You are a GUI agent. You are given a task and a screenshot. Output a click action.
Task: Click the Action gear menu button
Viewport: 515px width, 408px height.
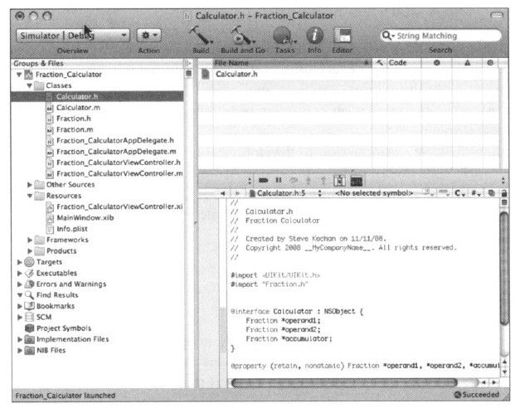click(149, 35)
